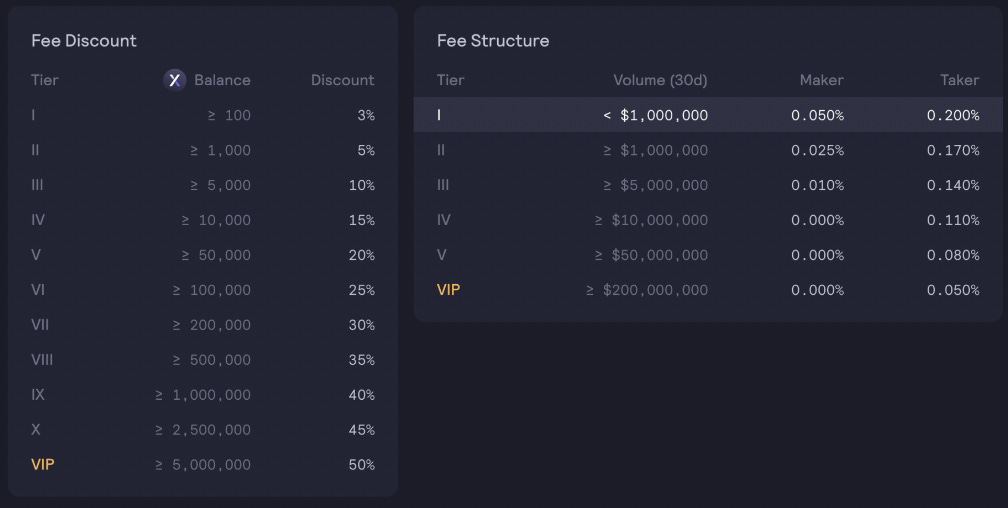
Task: Select the Tier II row with 0.170% taker
Action: 708,150
